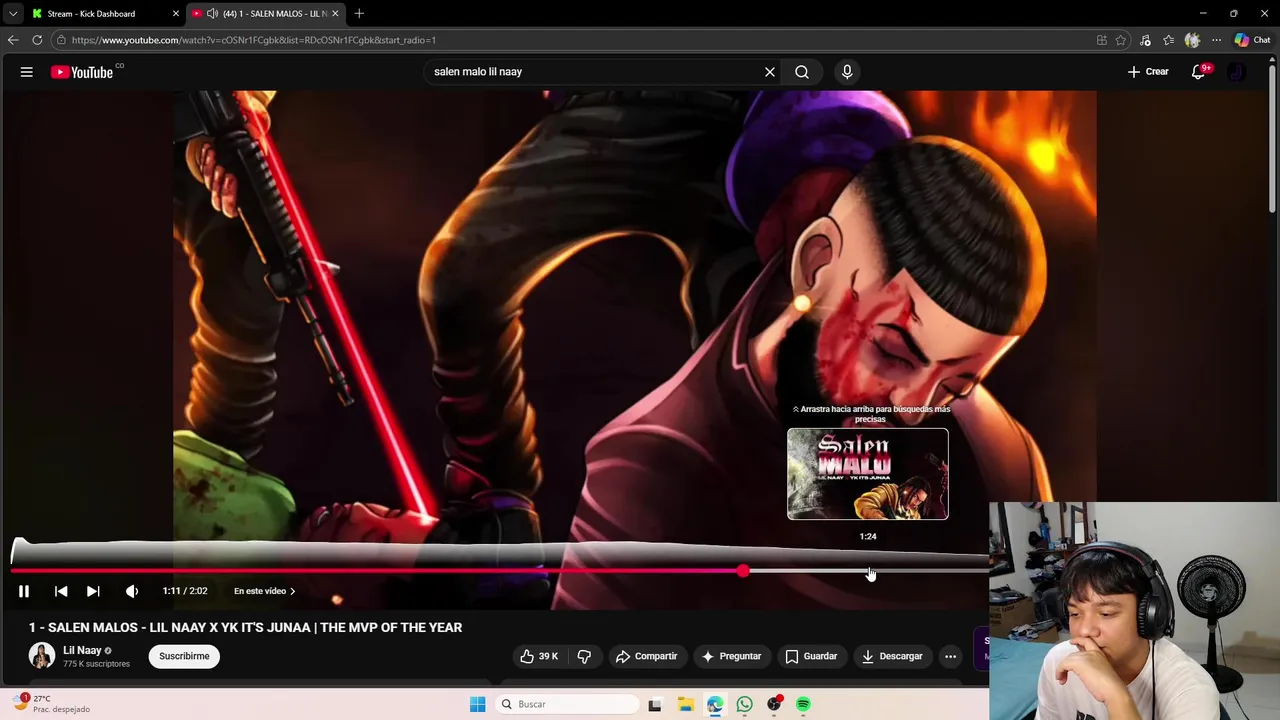The width and height of the screenshot is (1280, 720).
Task: Open OBS Studio from the taskbar
Action: [x=774, y=704]
